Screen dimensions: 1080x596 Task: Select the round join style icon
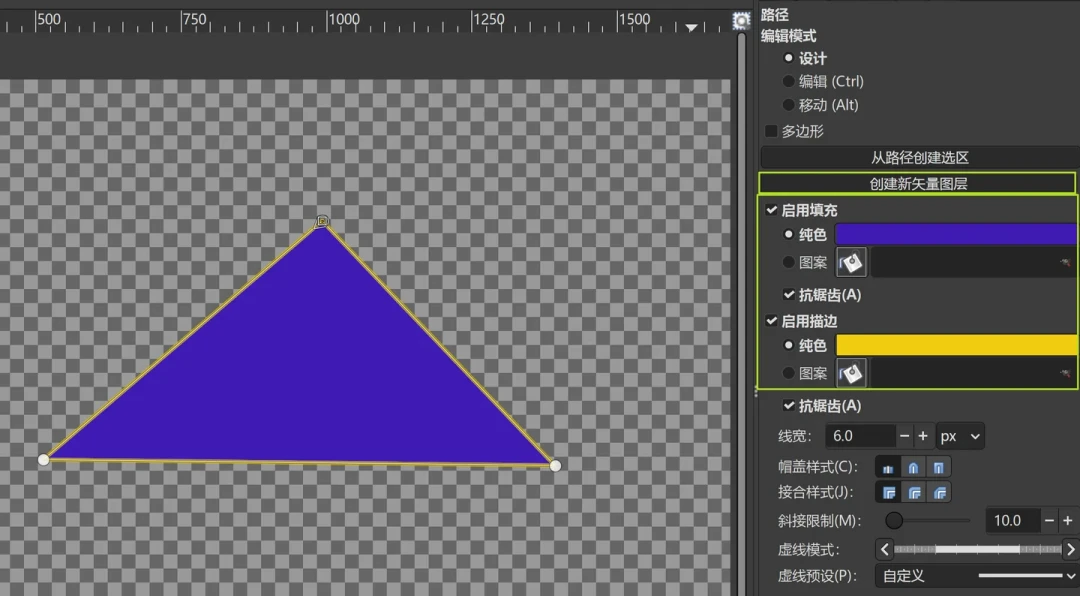914,493
